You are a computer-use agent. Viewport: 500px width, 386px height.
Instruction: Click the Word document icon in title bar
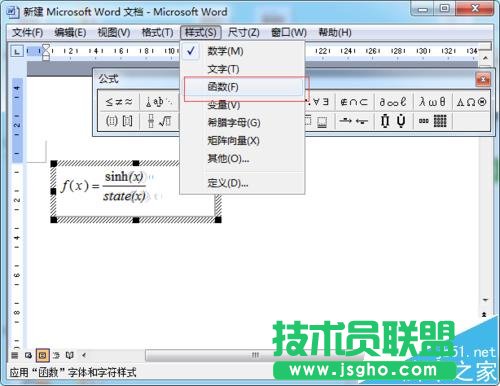(12, 12)
